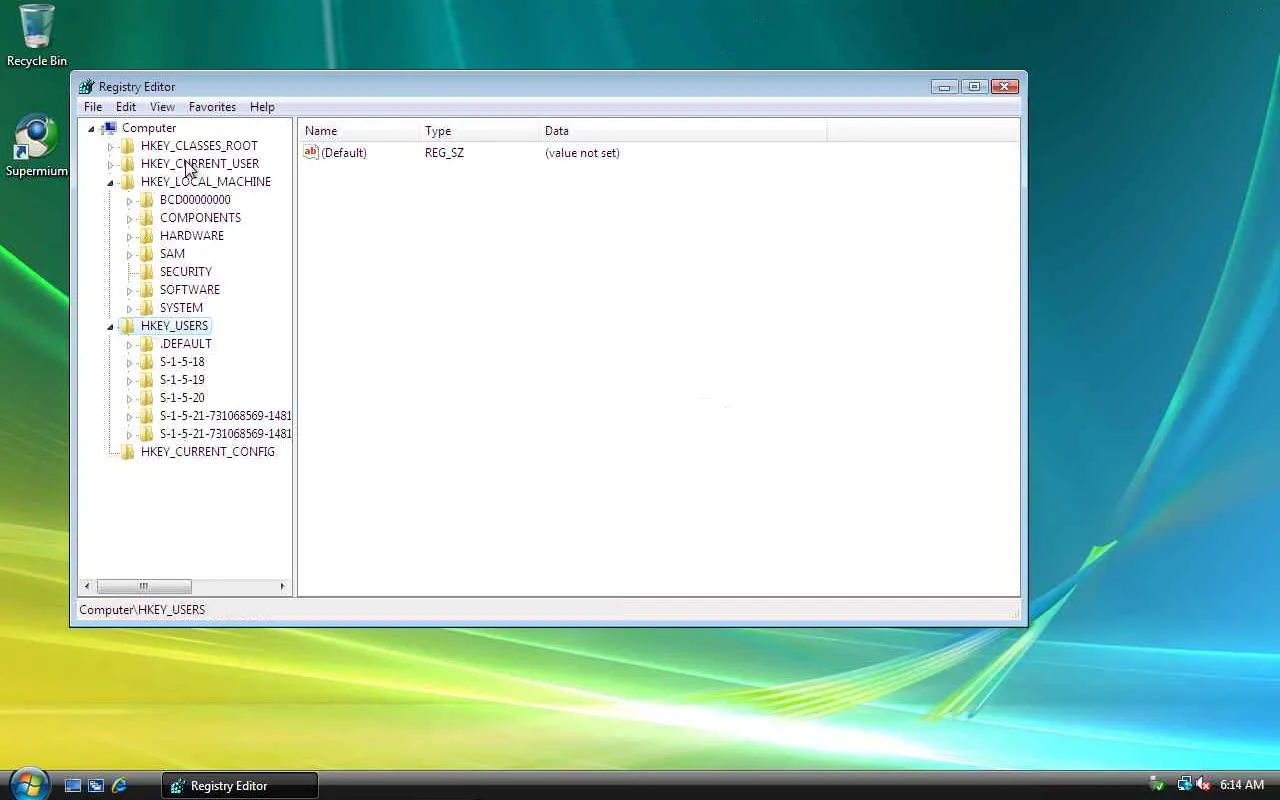1280x800 pixels.
Task: Select the HARDWARE key label
Action: click(192, 236)
